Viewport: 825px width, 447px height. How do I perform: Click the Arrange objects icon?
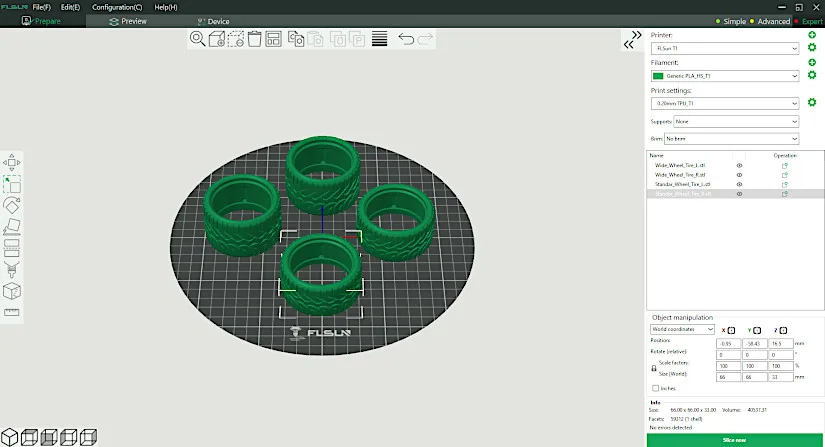274,39
